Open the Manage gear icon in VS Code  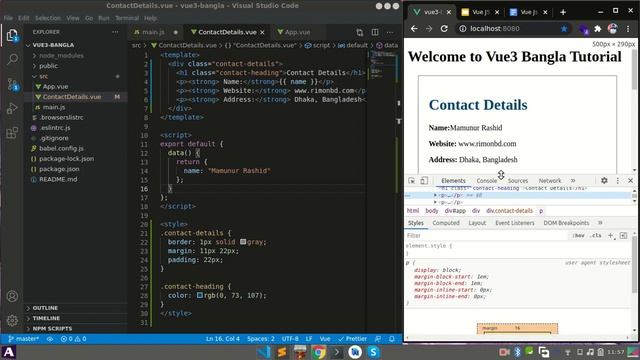[x=12, y=320]
